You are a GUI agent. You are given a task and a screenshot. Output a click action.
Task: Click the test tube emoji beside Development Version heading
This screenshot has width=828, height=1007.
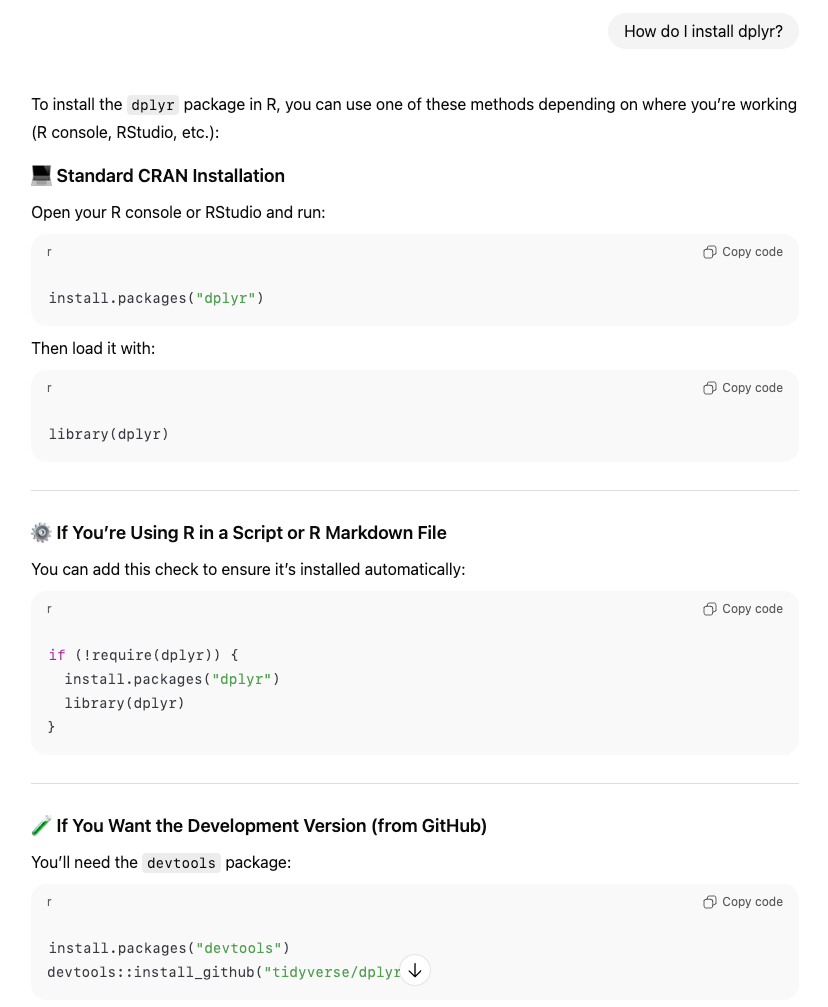tap(41, 825)
